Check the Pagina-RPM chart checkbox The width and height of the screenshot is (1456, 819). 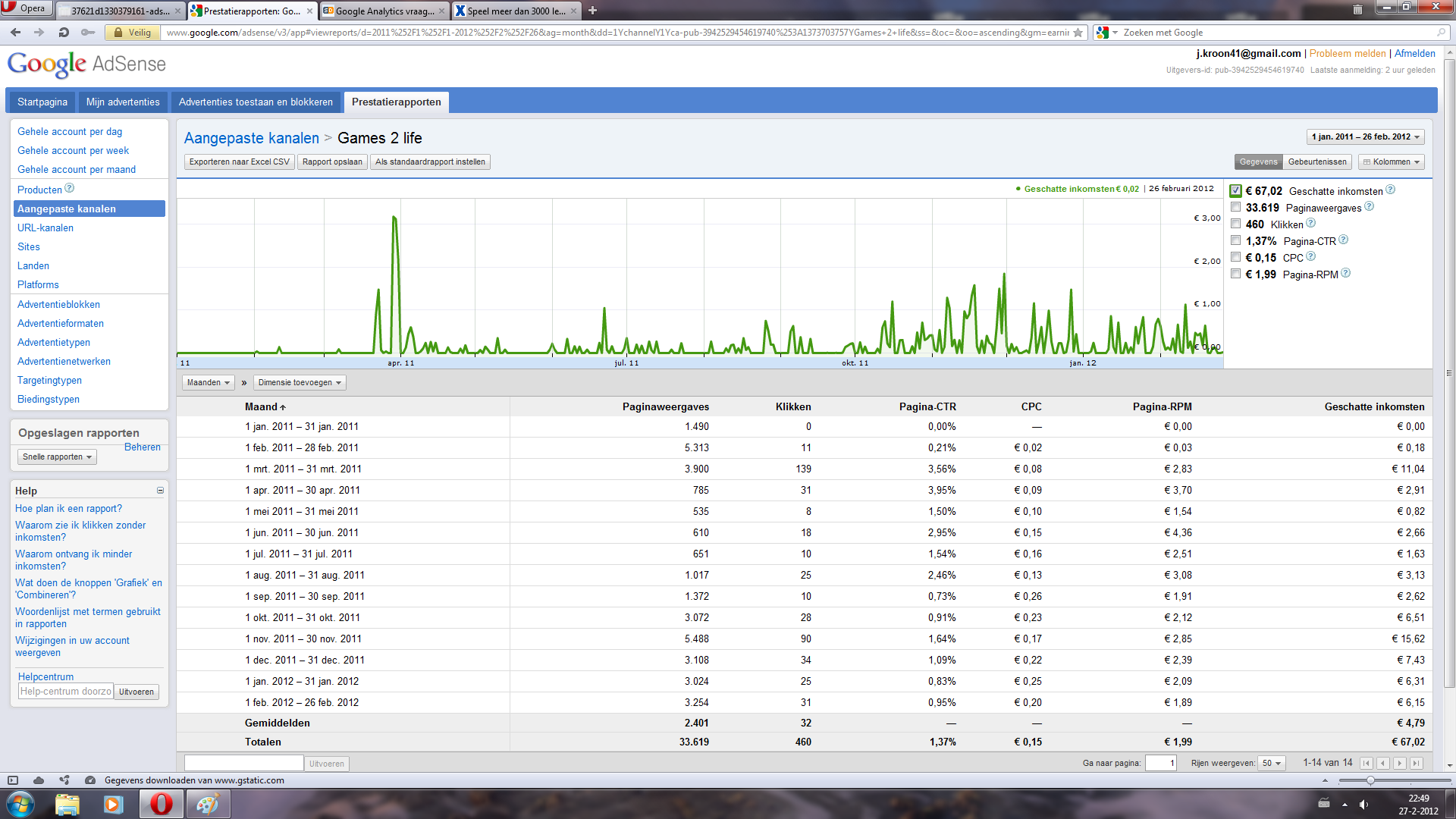coord(1236,274)
